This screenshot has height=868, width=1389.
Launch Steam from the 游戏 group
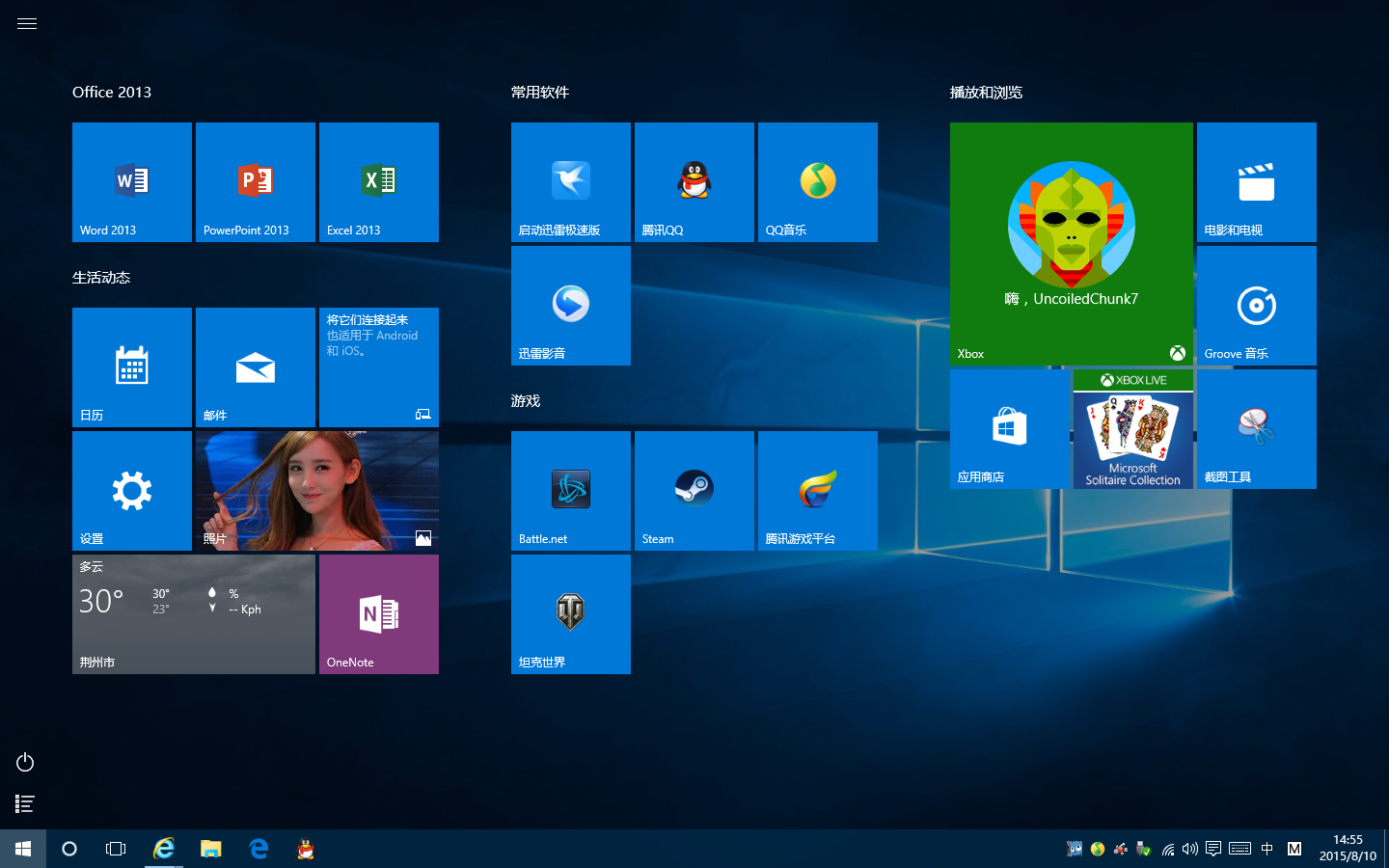coord(694,490)
